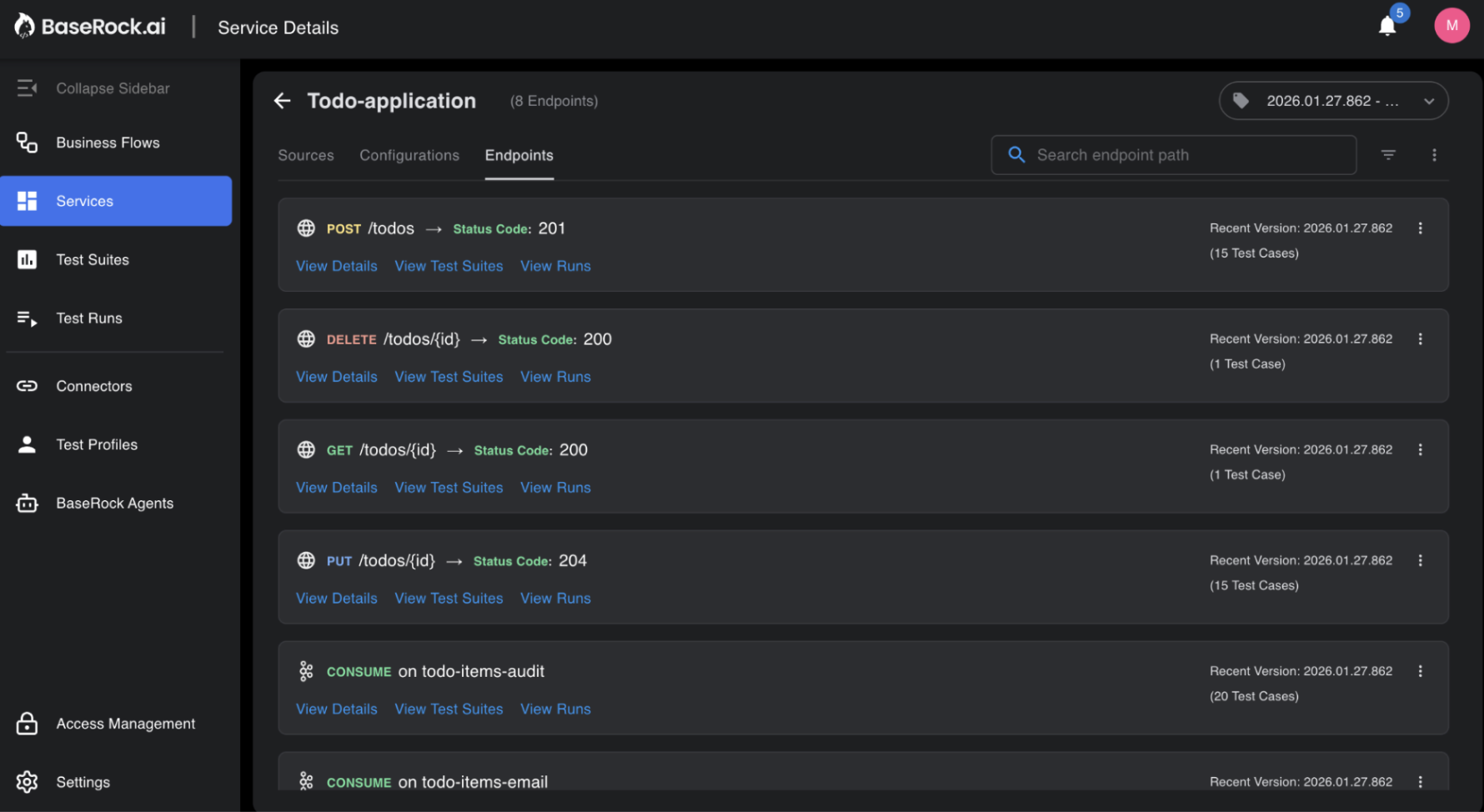Click the globe icon on GET /todos/{id}

(306, 450)
